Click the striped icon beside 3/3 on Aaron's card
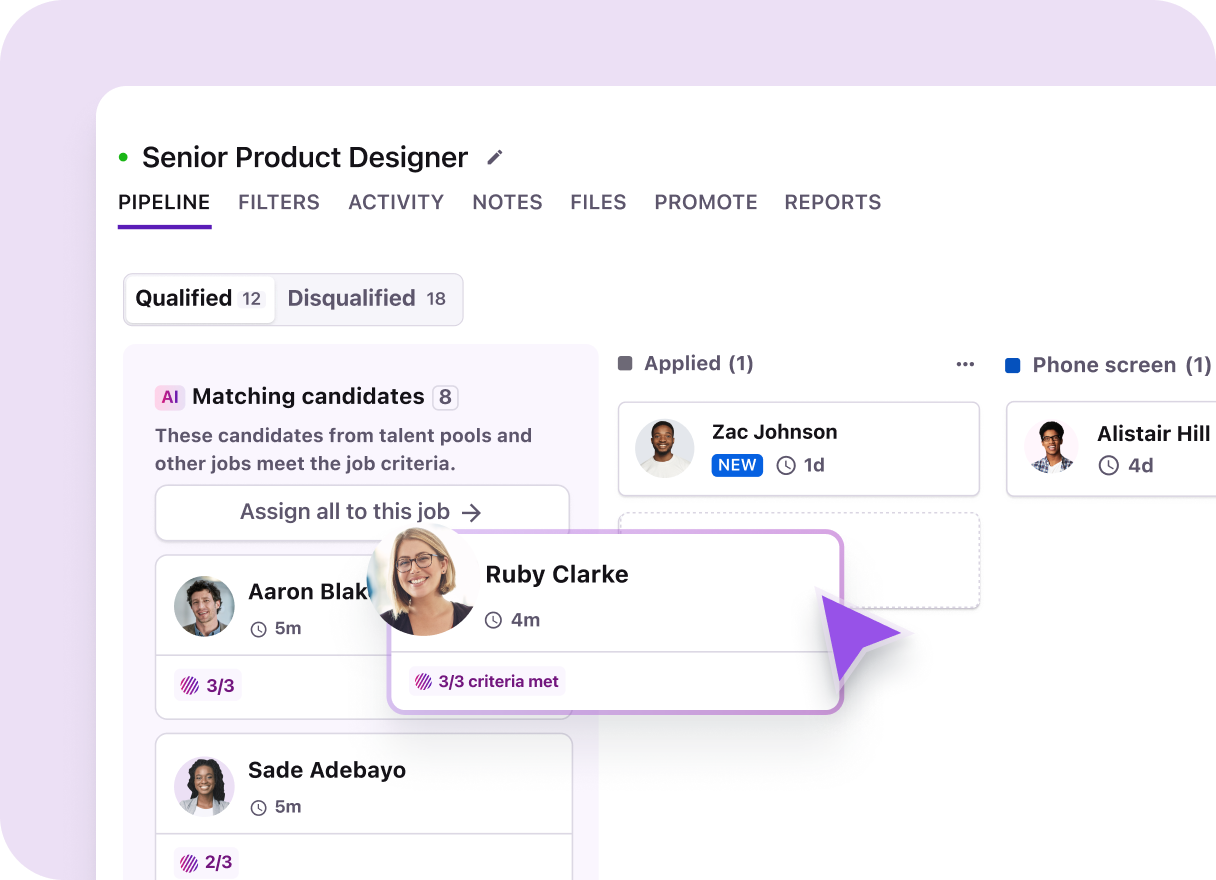 coord(189,686)
